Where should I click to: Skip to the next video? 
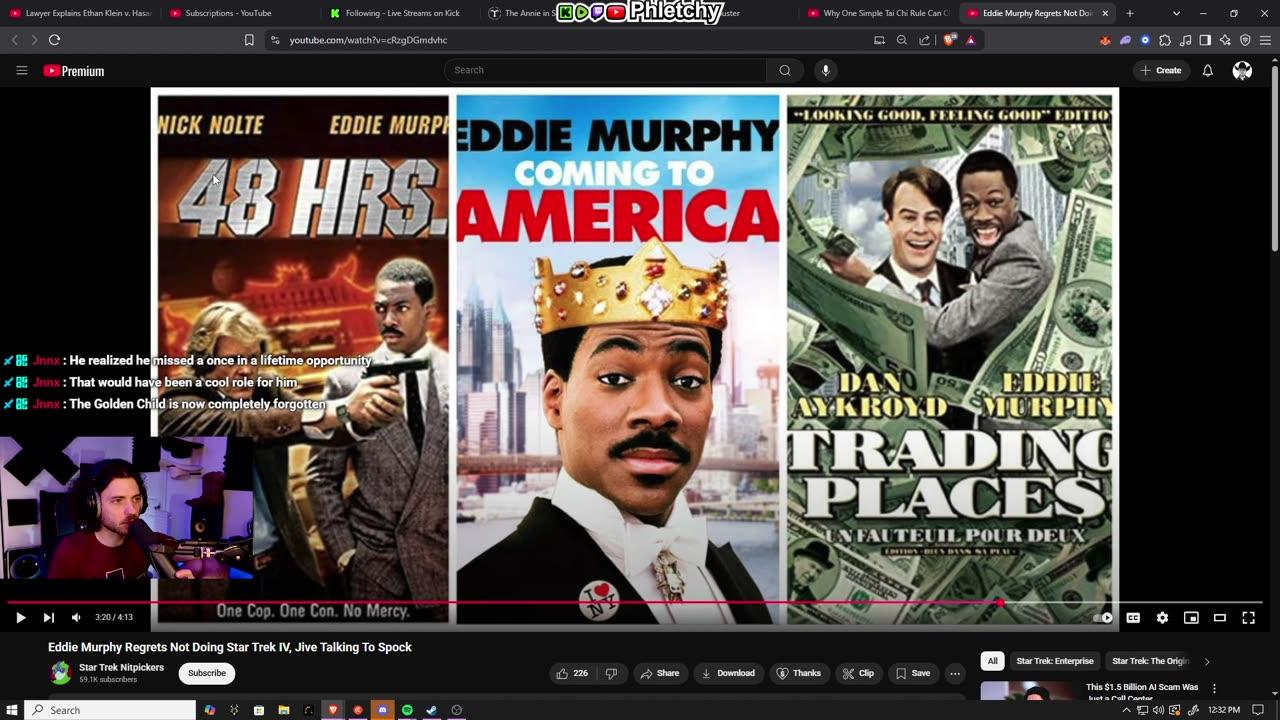48,618
